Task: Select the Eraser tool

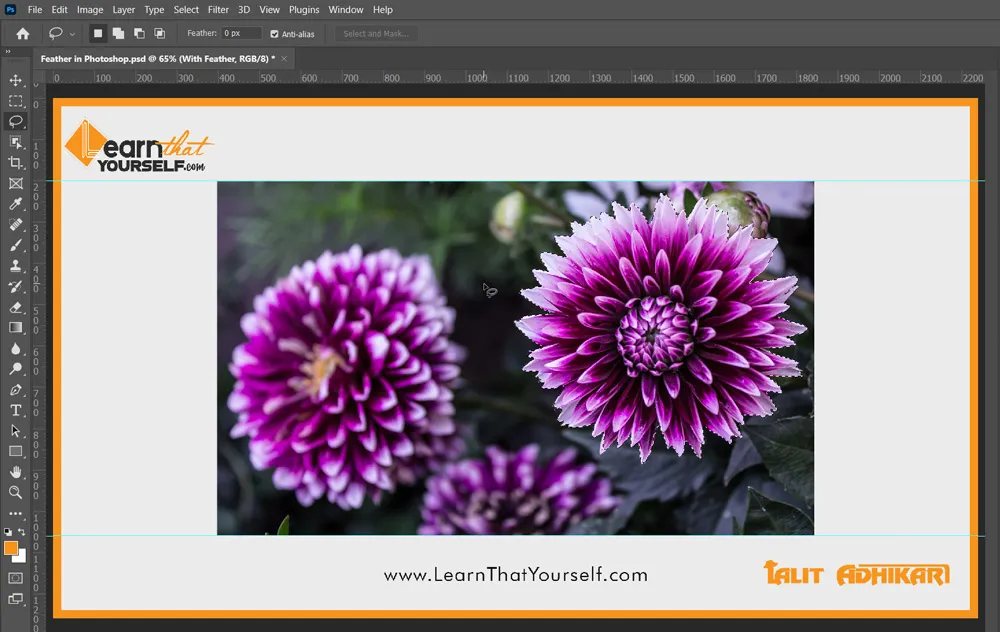Action: coord(16,307)
